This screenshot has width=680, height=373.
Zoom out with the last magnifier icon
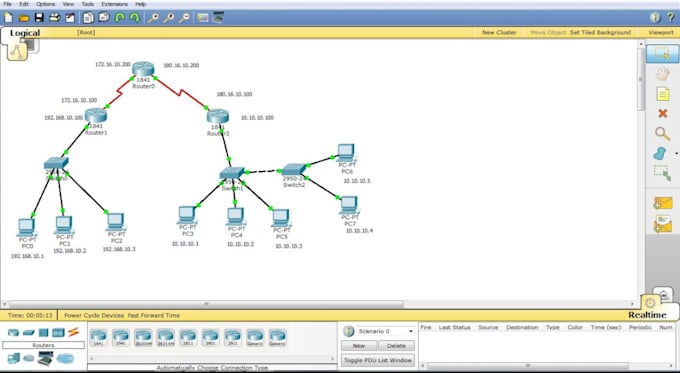(x=184, y=18)
